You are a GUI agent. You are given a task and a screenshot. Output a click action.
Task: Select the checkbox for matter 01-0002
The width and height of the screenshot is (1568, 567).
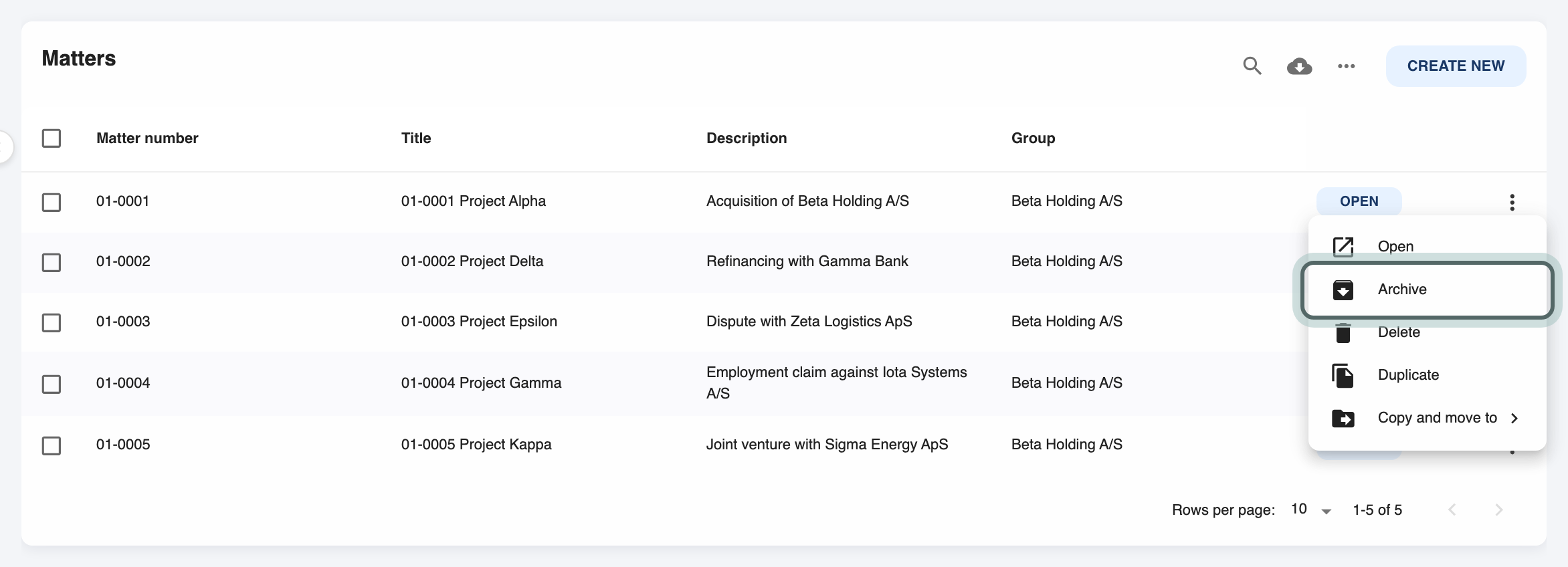click(52, 262)
